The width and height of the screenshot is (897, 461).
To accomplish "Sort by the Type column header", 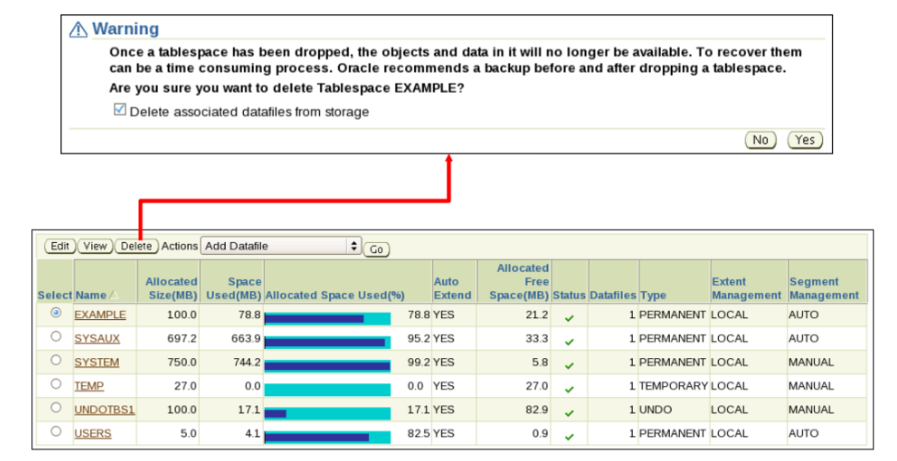I will coord(653,295).
